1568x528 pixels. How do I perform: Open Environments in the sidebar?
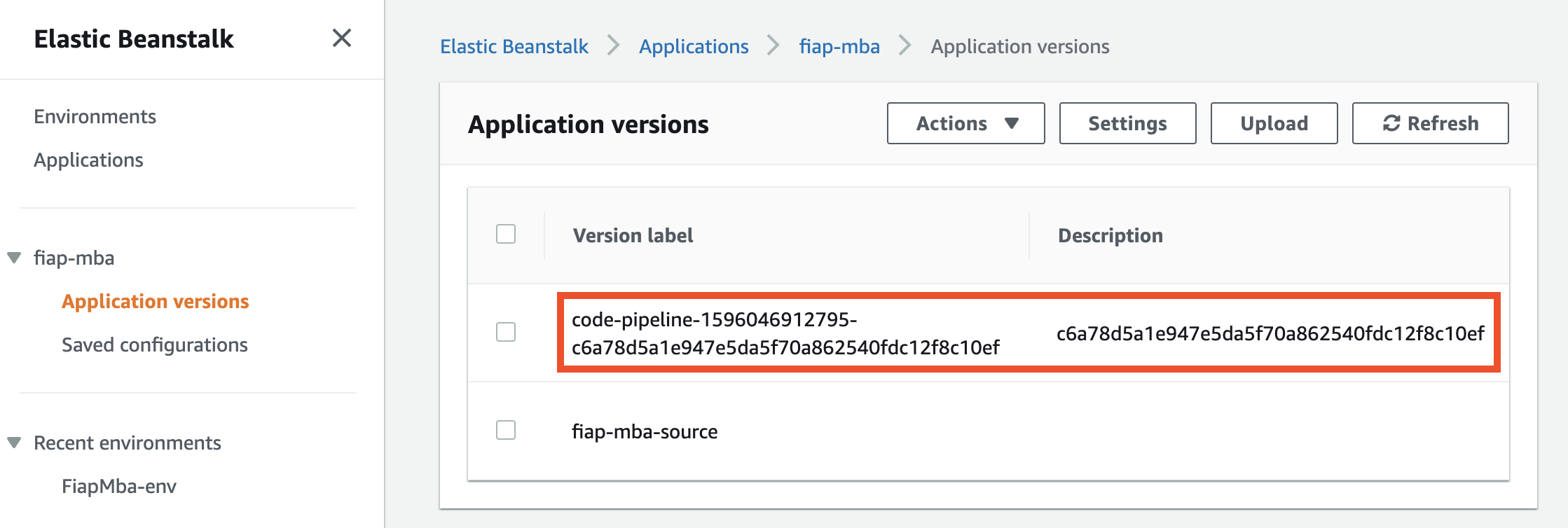[x=95, y=116]
